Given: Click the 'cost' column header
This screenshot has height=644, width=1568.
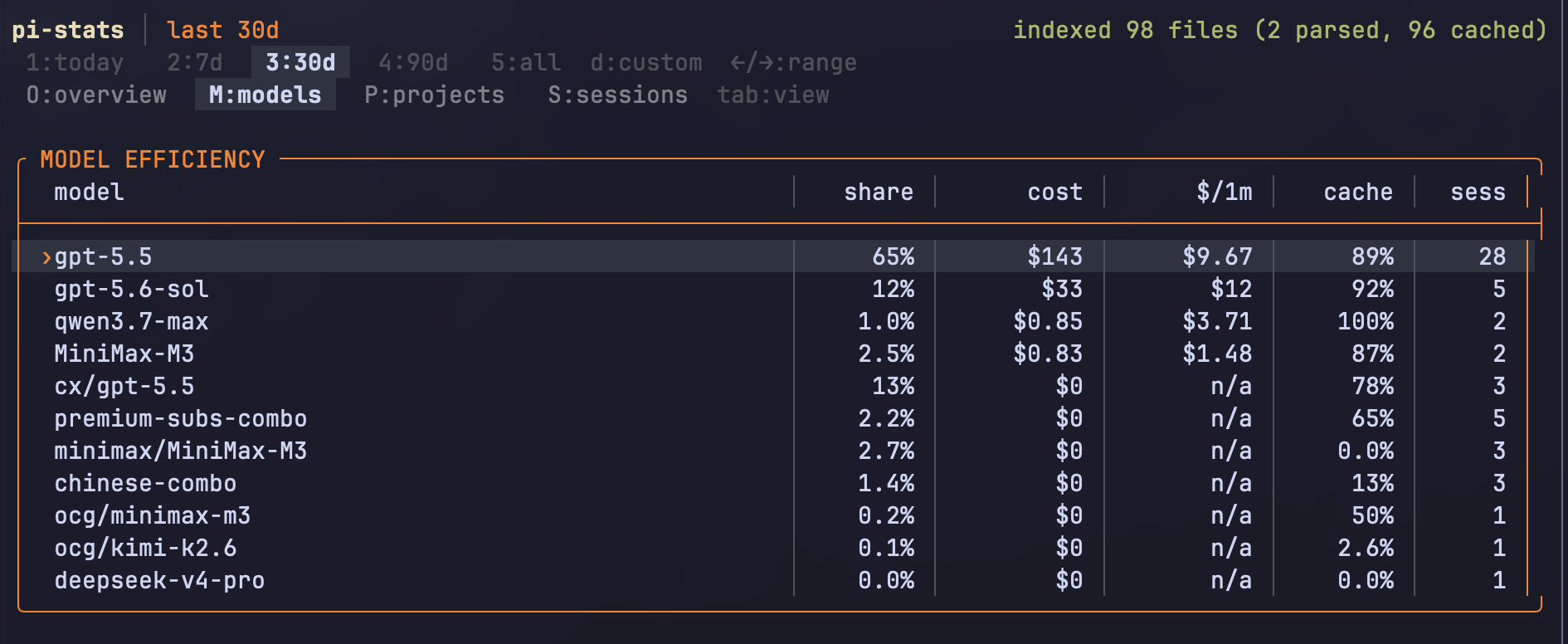Looking at the screenshot, I should pyautogui.click(x=1055, y=192).
